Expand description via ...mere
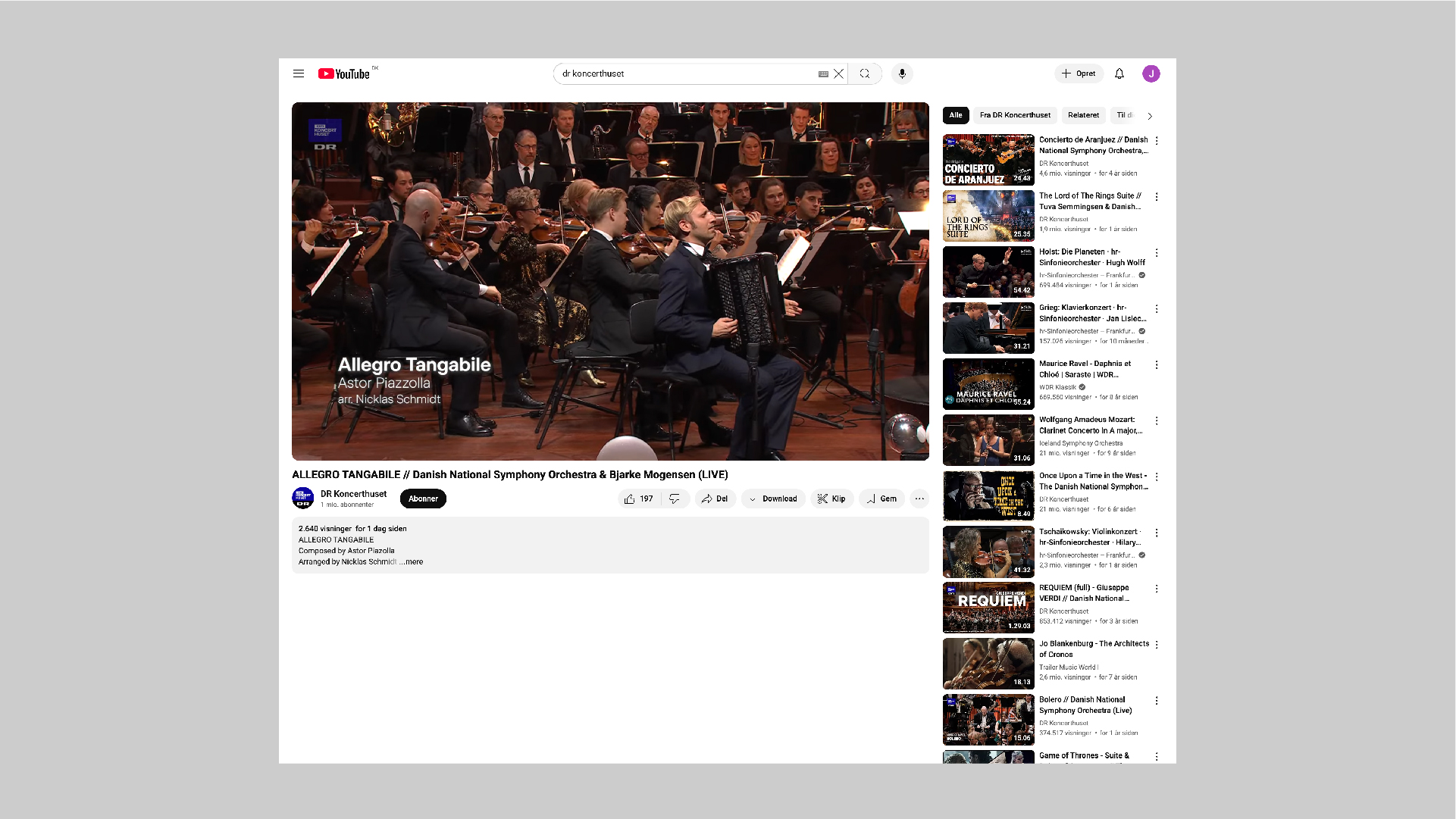The width and height of the screenshot is (1456, 819). click(x=413, y=561)
